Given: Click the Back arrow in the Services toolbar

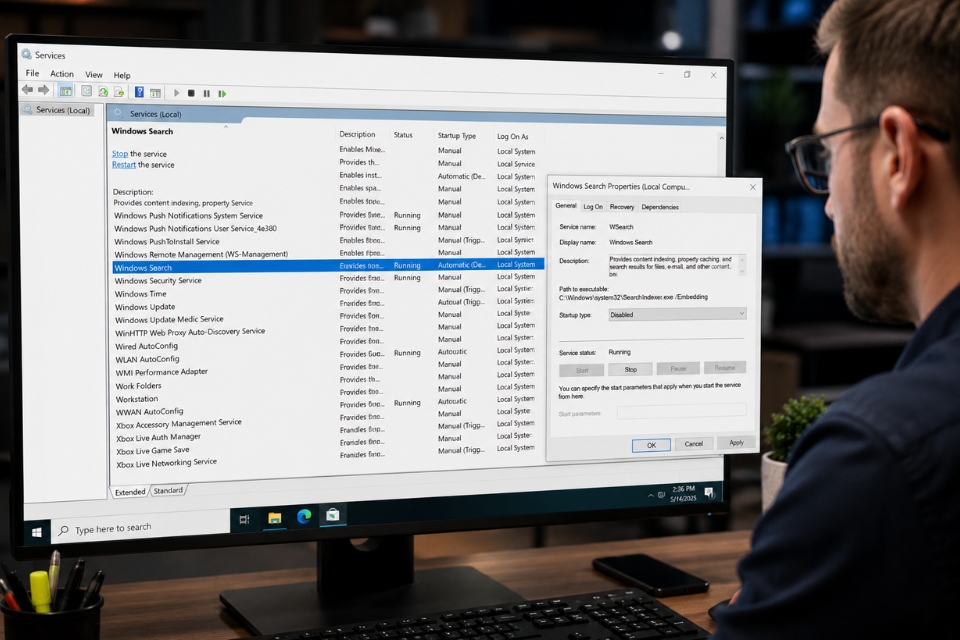Looking at the screenshot, I should tap(28, 90).
